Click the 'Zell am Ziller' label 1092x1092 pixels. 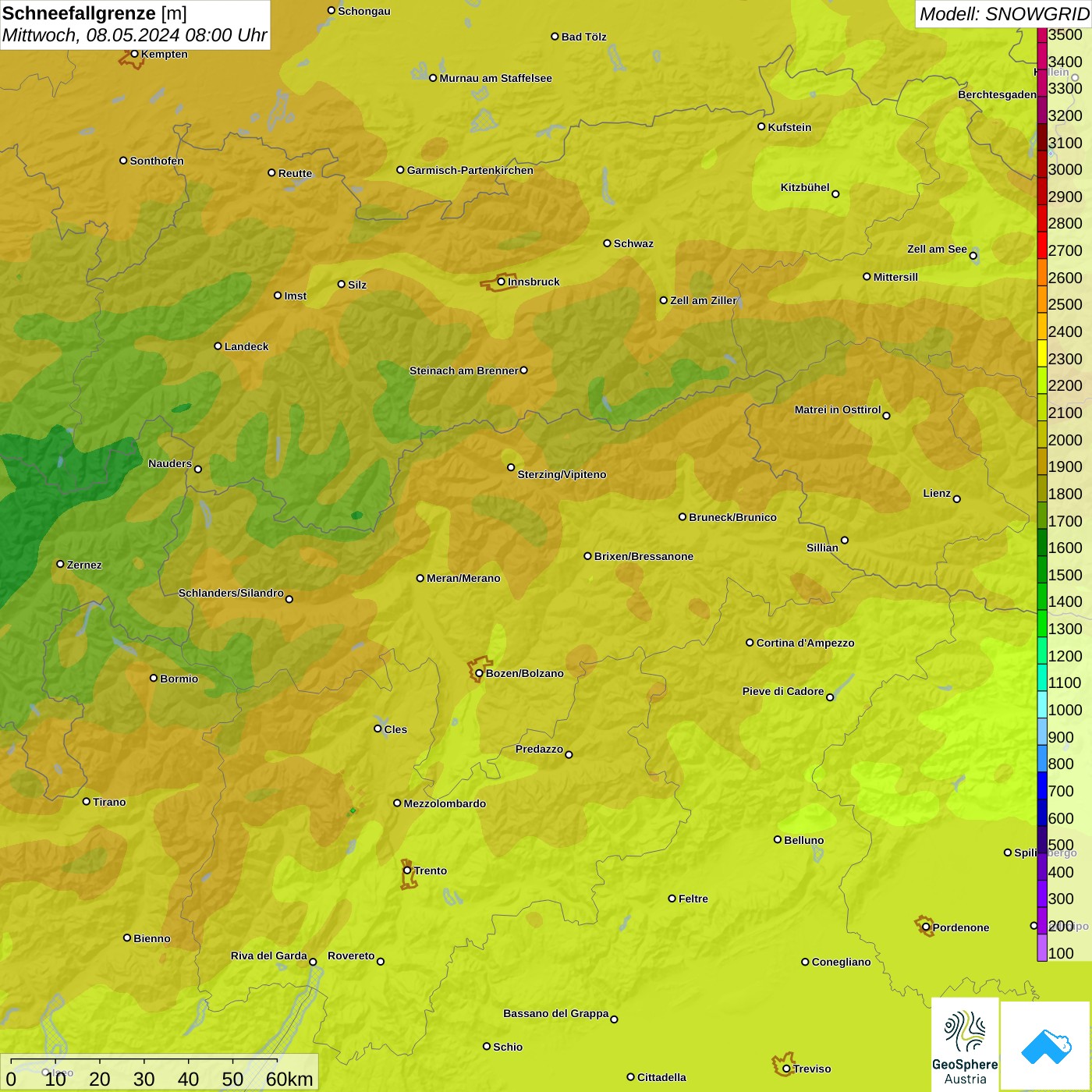click(x=704, y=300)
